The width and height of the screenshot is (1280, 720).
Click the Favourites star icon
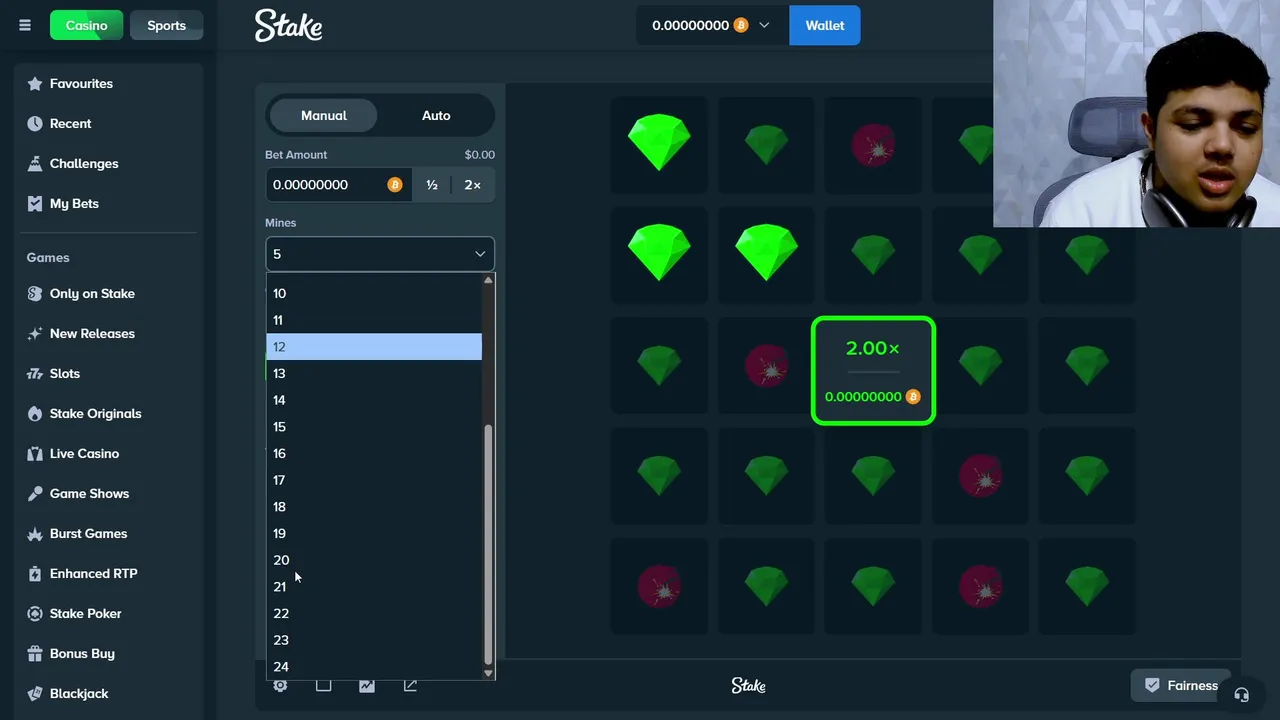pyautogui.click(x=35, y=84)
